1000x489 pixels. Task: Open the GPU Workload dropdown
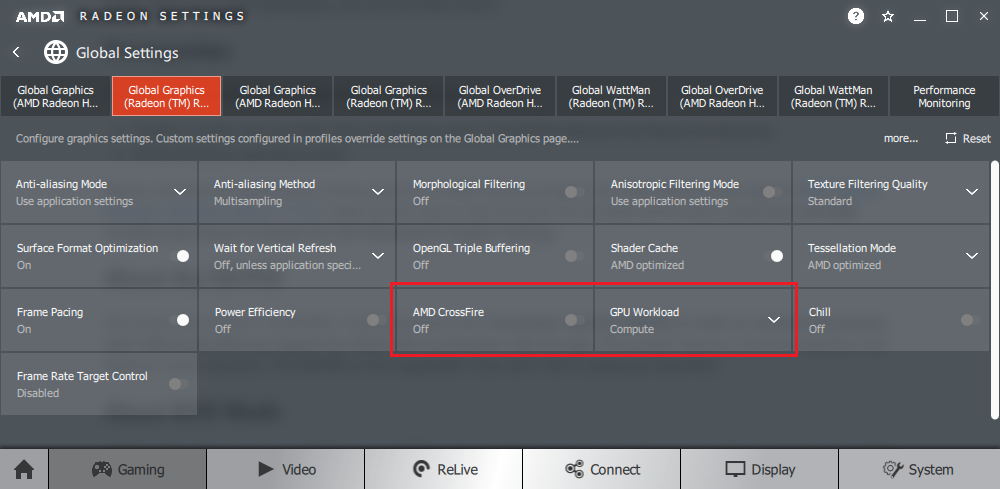774,320
